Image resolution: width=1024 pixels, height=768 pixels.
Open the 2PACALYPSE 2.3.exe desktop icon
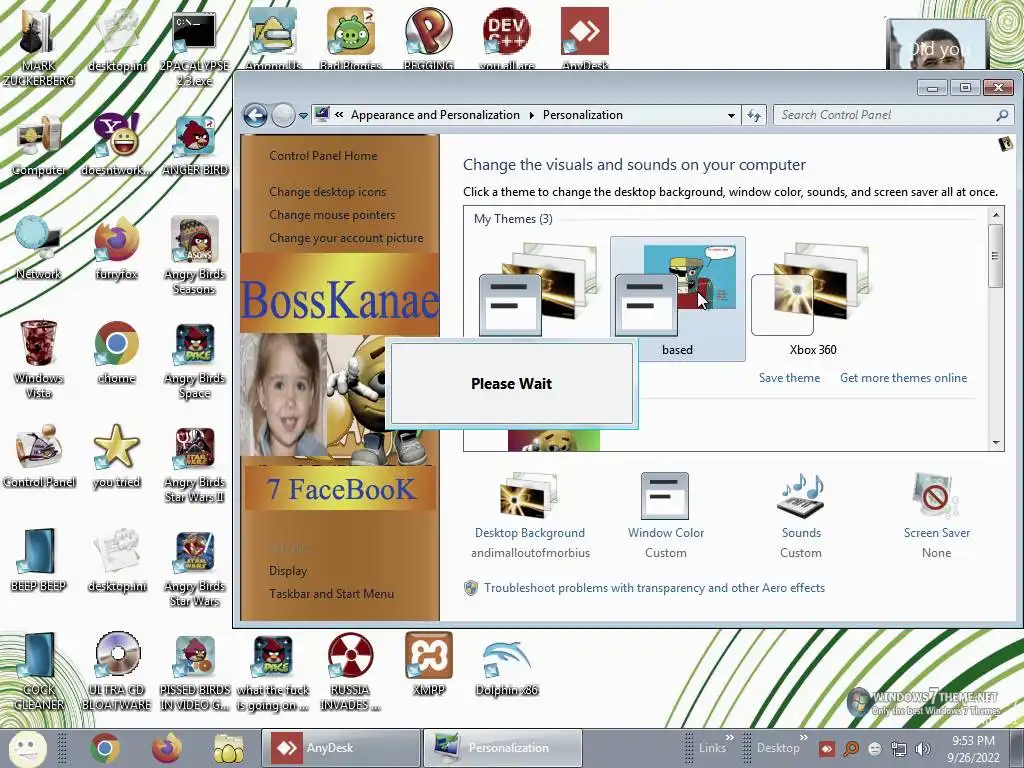click(x=194, y=49)
